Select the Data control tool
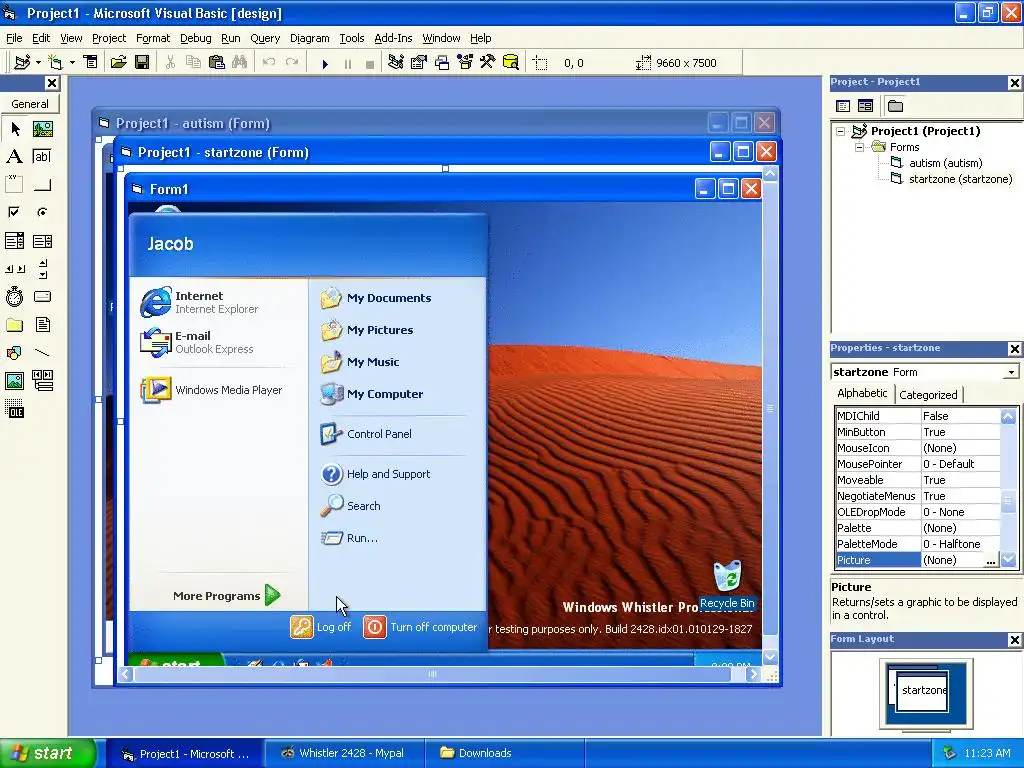 click(42, 381)
